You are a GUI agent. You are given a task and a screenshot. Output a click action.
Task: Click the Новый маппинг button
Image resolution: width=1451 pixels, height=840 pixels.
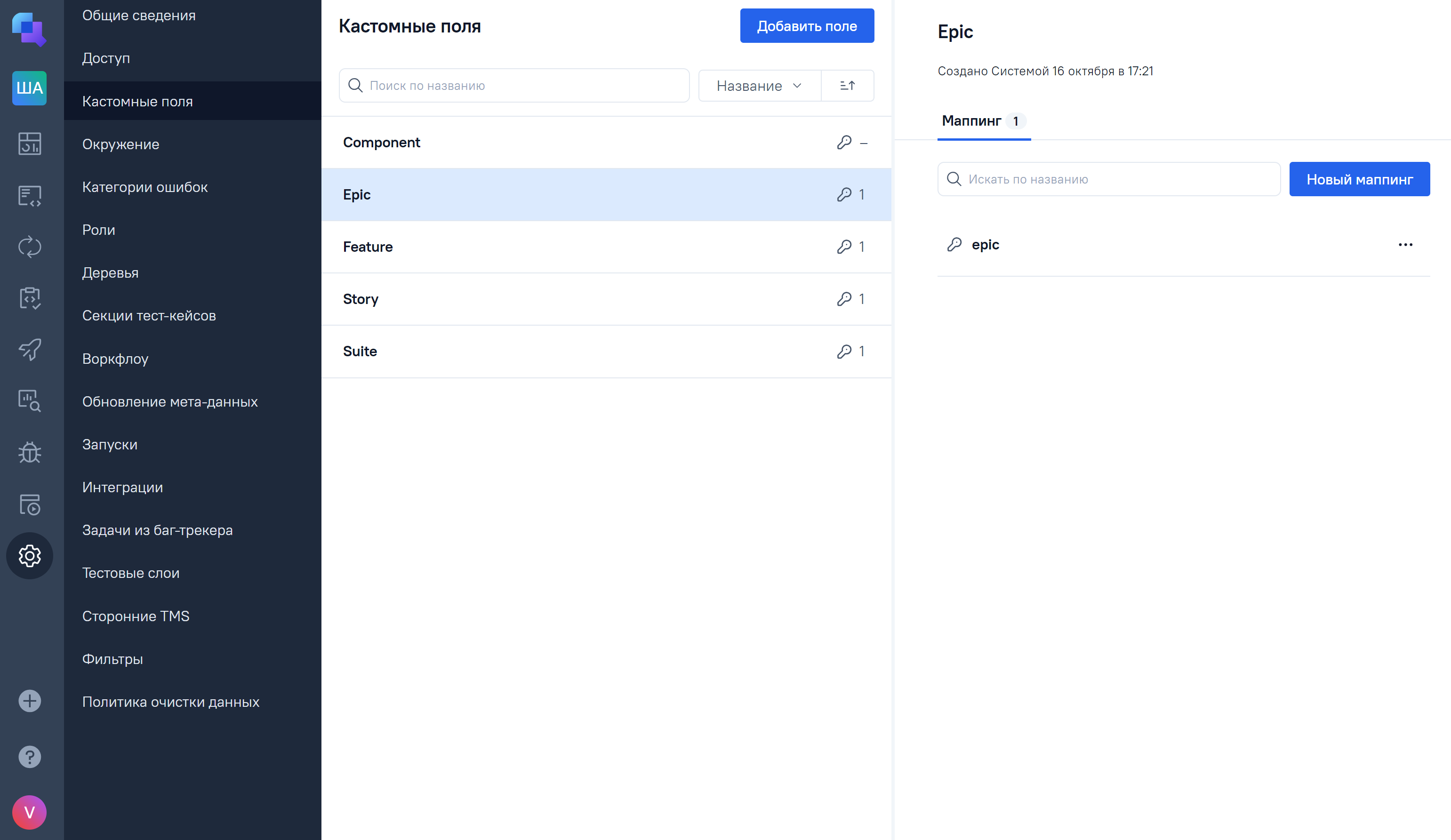click(x=1359, y=179)
